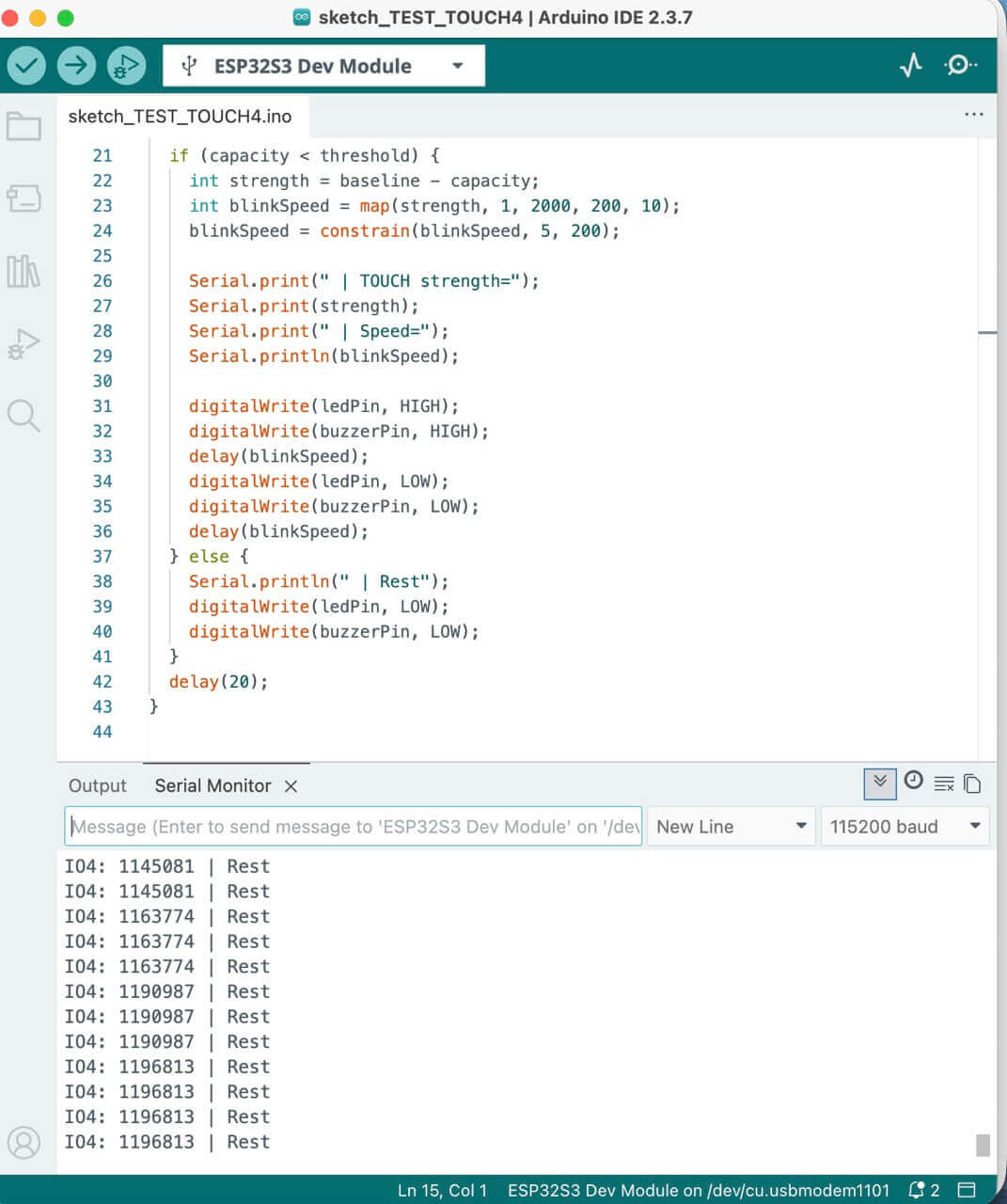The image size is (1007, 1204).
Task: Click the first 'IO4: 1145081 | Rest' output line
Action: click(167, 866)
